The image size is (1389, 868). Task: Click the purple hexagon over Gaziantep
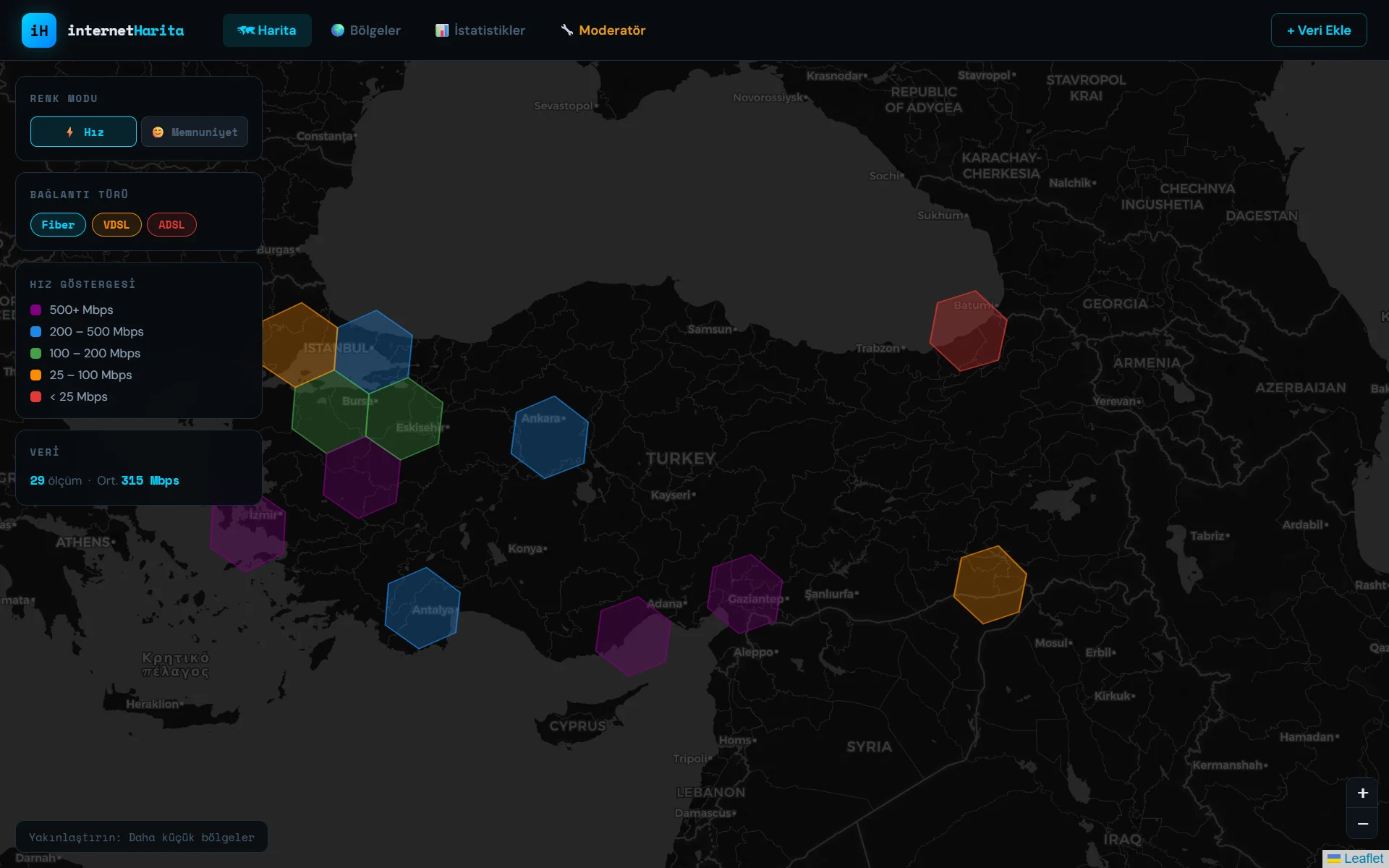click(x=744, y=594)
